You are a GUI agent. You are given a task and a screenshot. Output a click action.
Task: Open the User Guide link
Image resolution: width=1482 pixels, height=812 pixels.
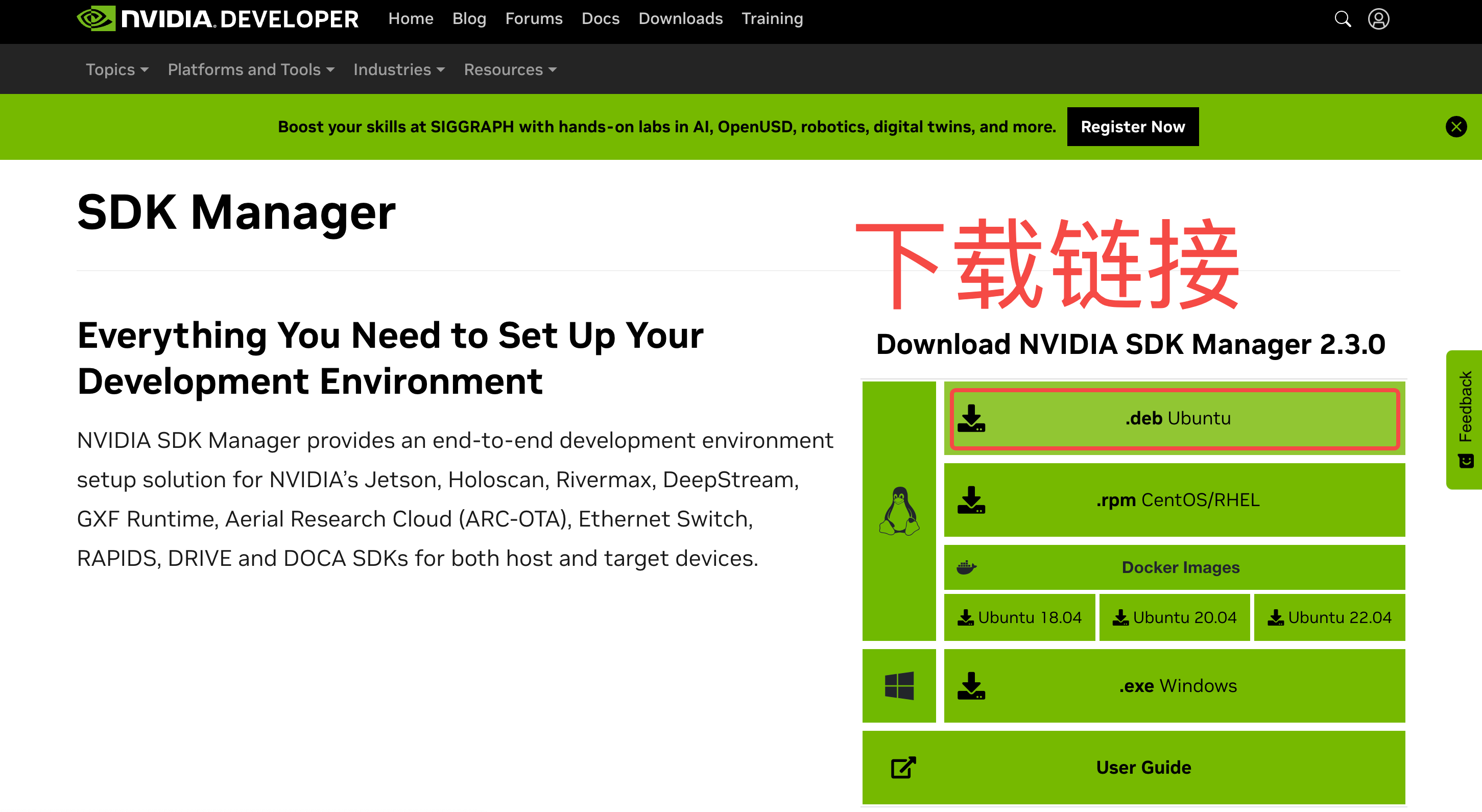(x=1133, y=768)
